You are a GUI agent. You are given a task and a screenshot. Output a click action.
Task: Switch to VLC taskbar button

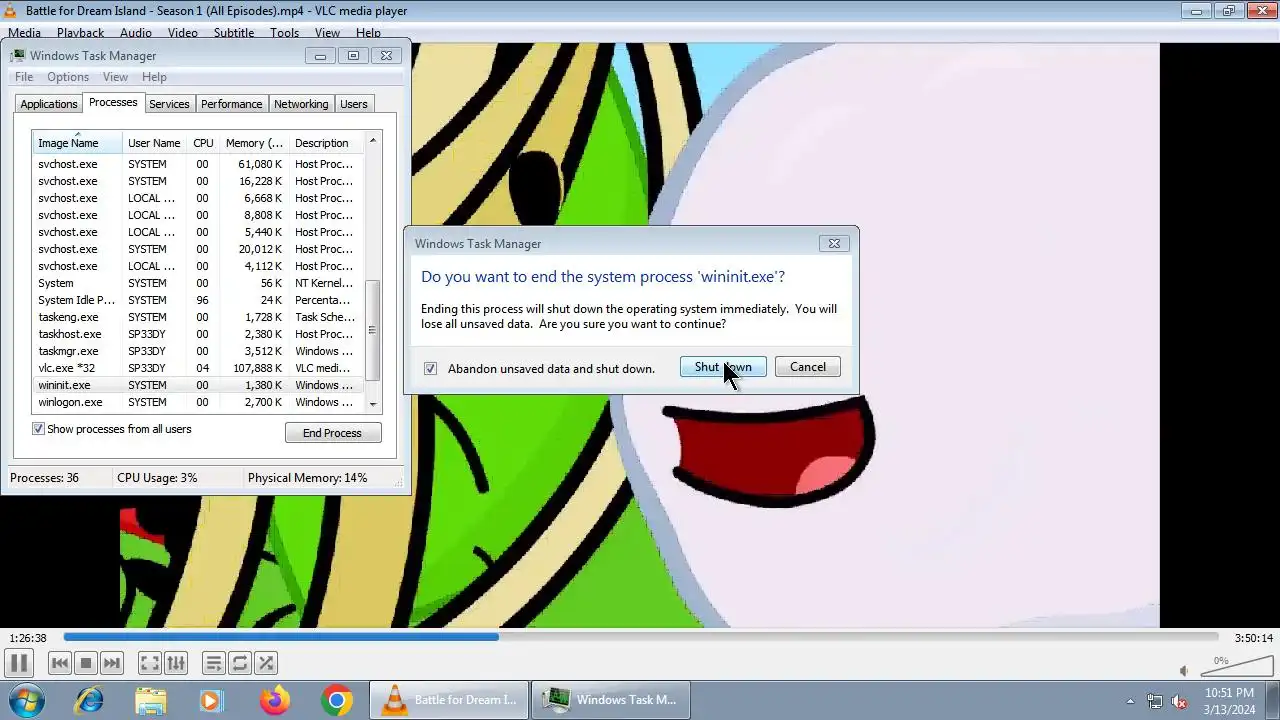[x=448, y=700]
